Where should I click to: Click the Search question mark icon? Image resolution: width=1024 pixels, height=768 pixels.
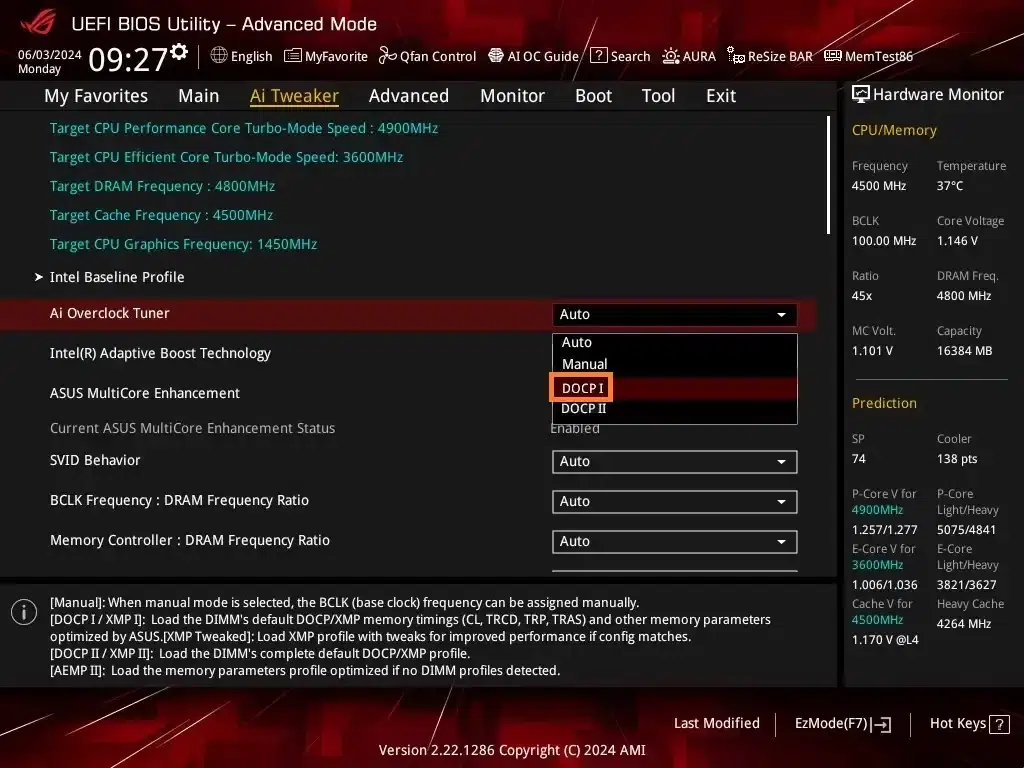tap(598, 56)
